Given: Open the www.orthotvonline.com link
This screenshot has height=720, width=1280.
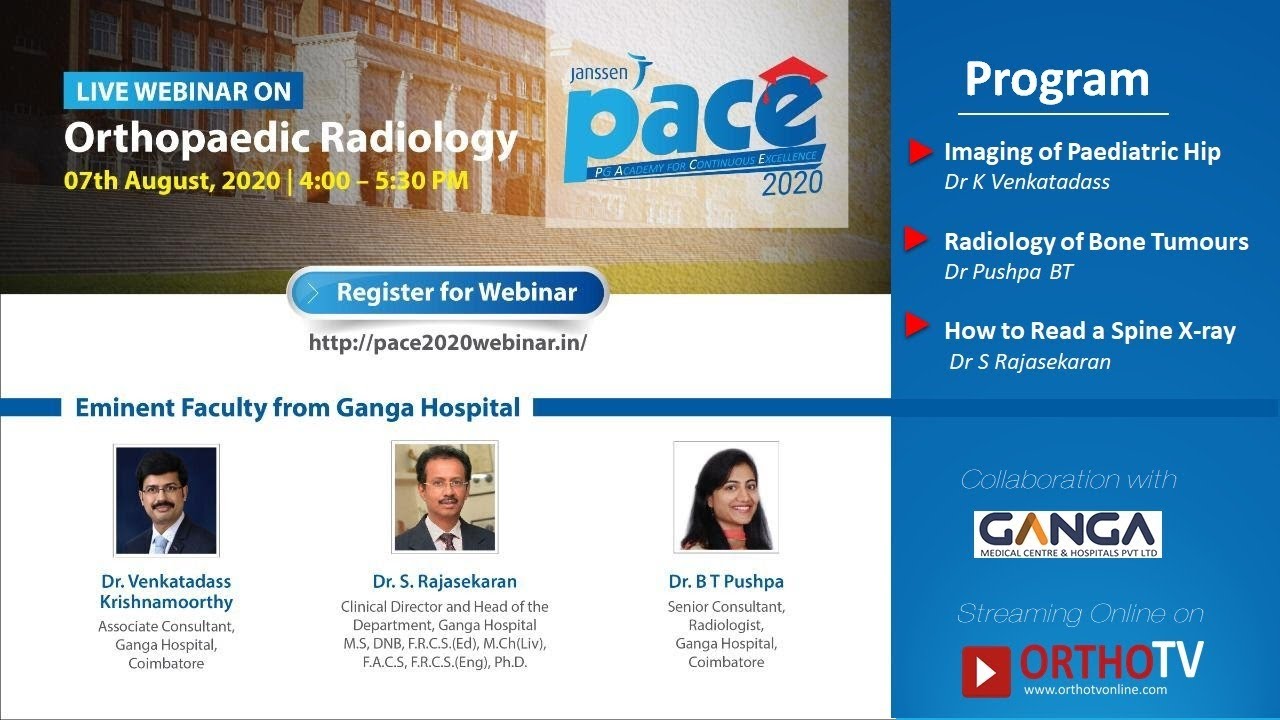Looking at the screenshot, I should [x=1095, y=690].
